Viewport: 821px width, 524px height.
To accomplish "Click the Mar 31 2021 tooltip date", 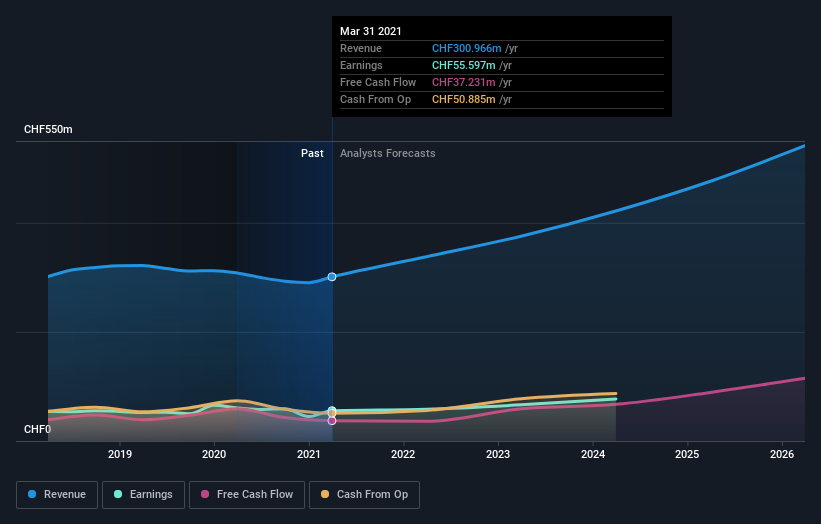I will (x=371, y=31).
